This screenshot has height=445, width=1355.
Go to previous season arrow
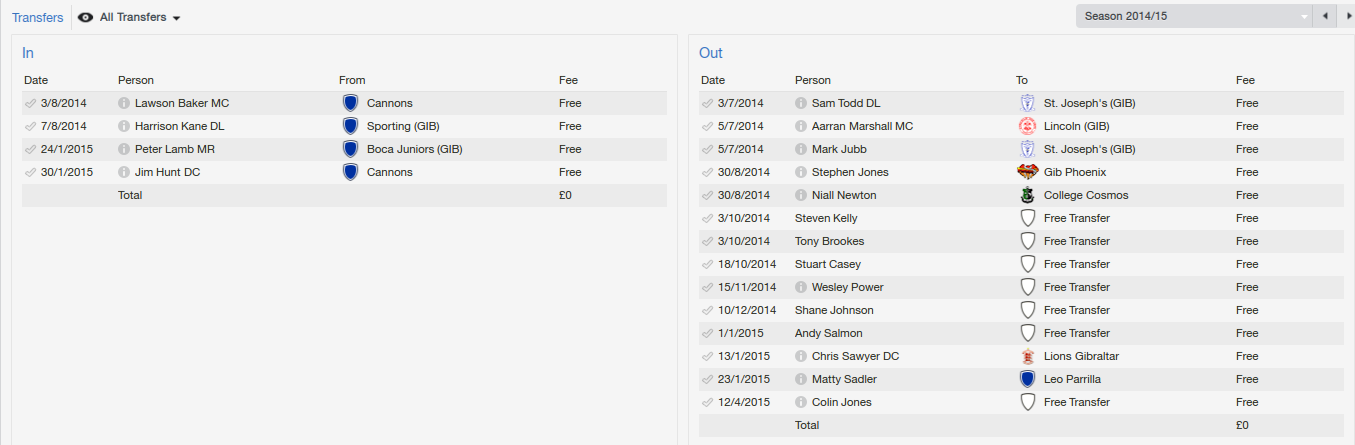[x=1326, y=16]
